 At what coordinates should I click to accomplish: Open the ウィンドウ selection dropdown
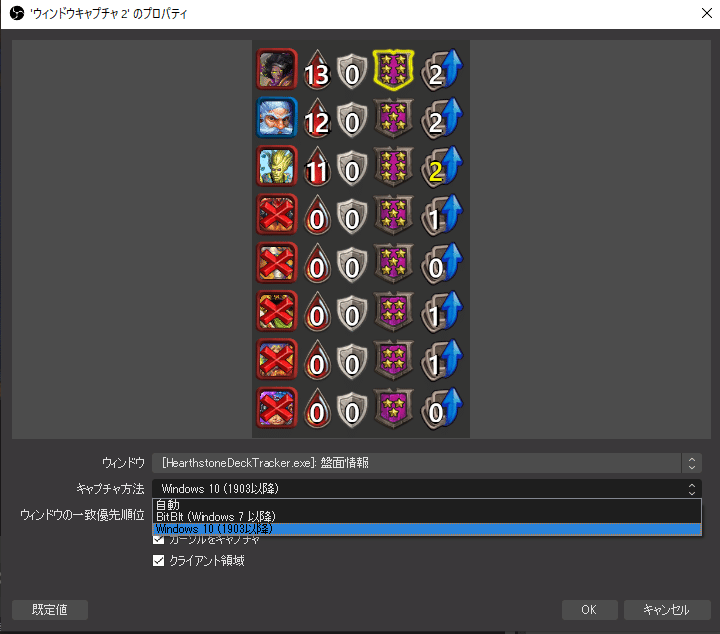(x=427, y=463)
